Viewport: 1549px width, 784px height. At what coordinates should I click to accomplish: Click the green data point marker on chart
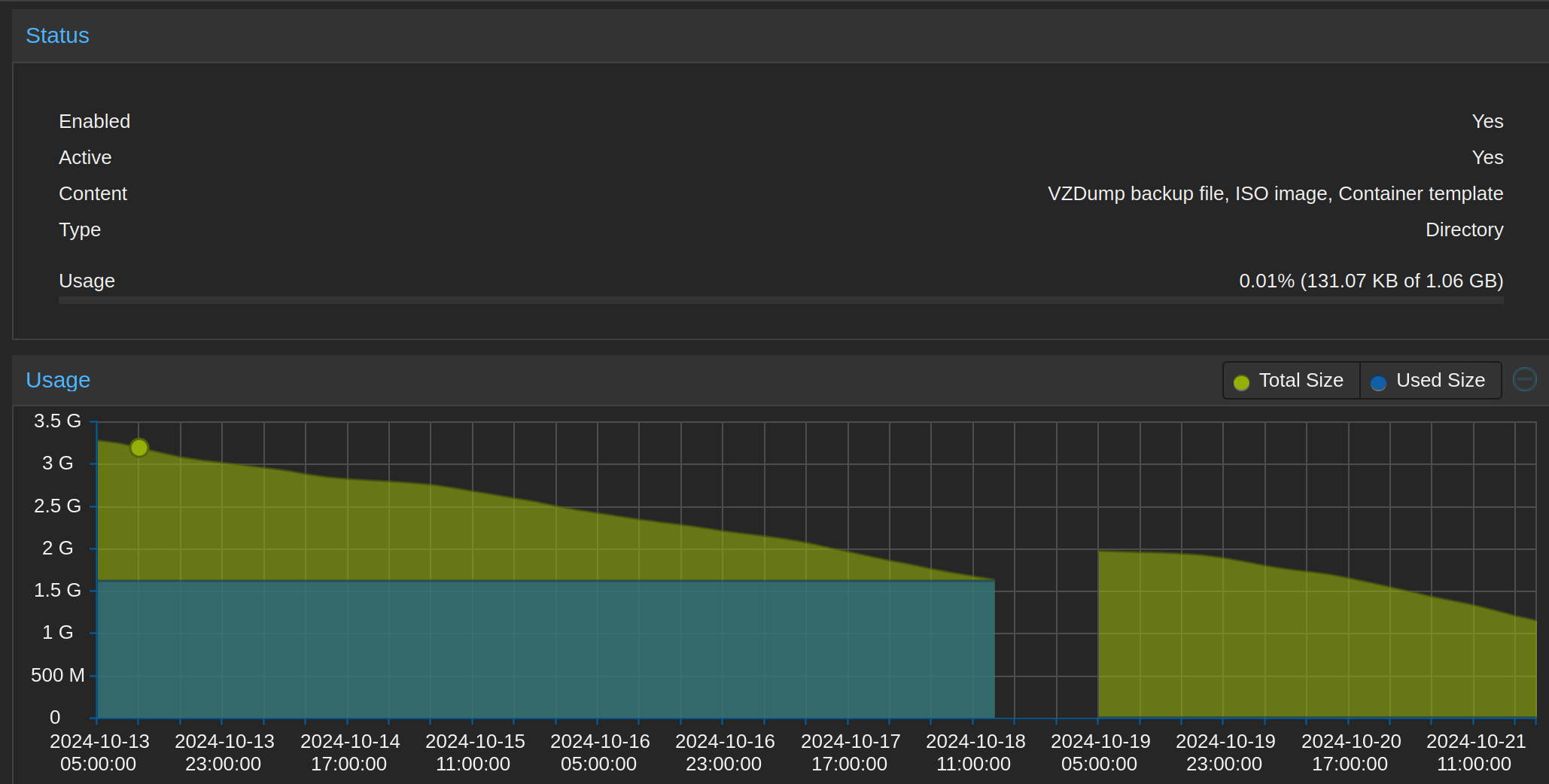[x=139, y=448]
